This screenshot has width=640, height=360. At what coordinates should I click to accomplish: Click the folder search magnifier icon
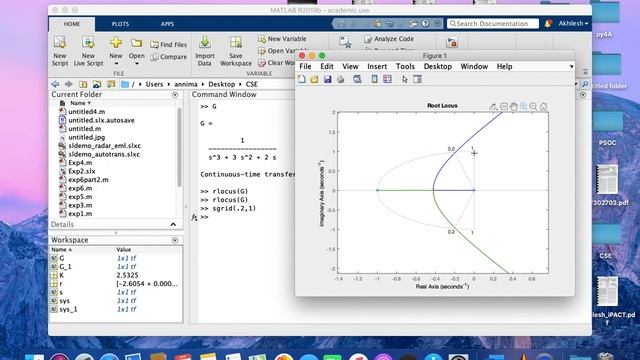pyautogui.click(x=585, y=84)
